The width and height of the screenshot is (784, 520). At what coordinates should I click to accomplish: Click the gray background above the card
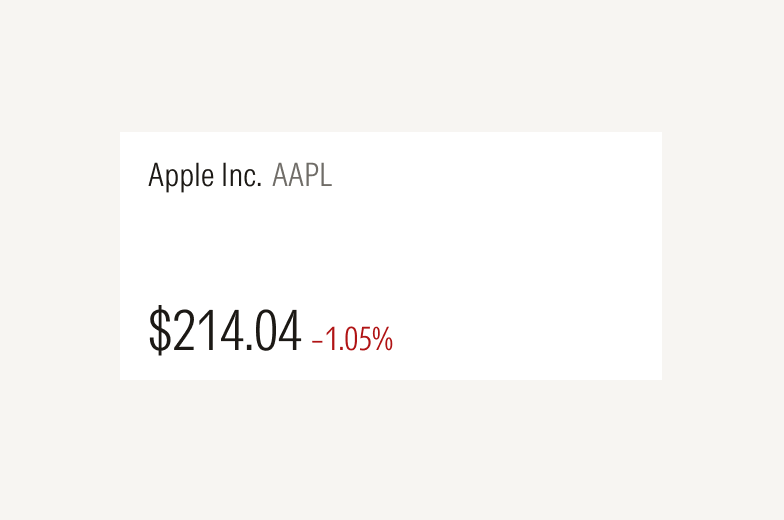(390, 65)
